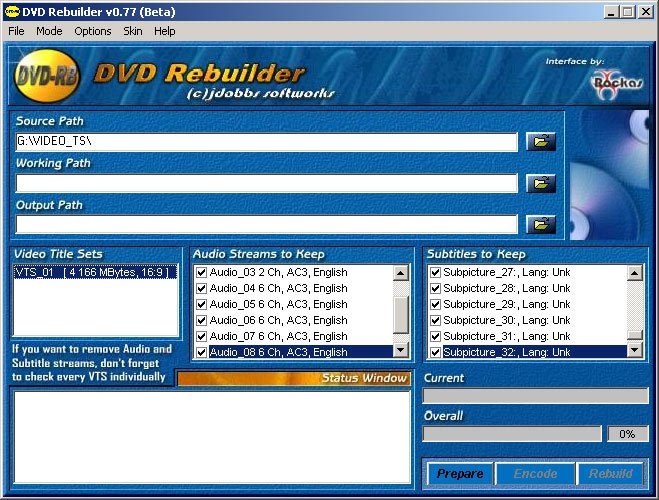Close the DVD Rebuilder window

click(x=646, y=12)
